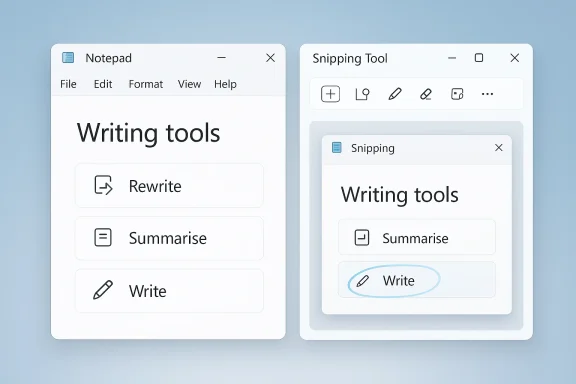Screen dimensions: 576x384
Task: Select the shapes tool in Snipping Tool
Action: [363, 94]
